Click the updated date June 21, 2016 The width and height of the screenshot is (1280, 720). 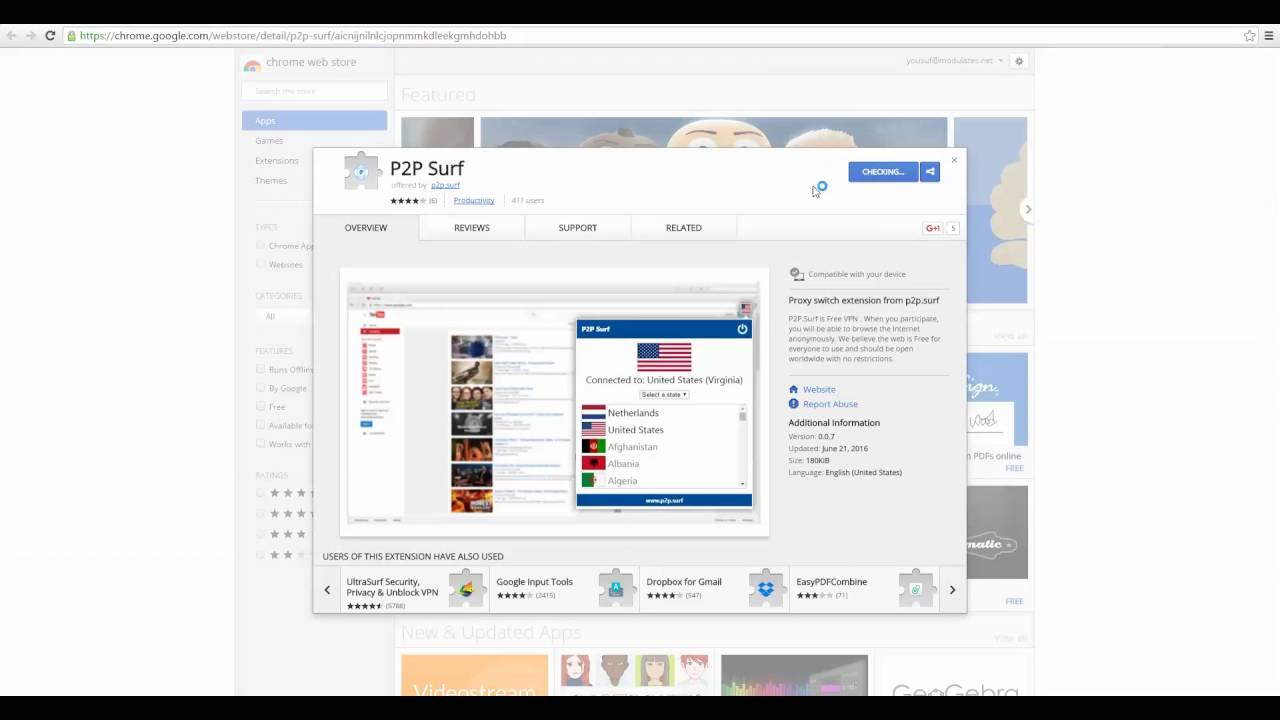[845, 449]
